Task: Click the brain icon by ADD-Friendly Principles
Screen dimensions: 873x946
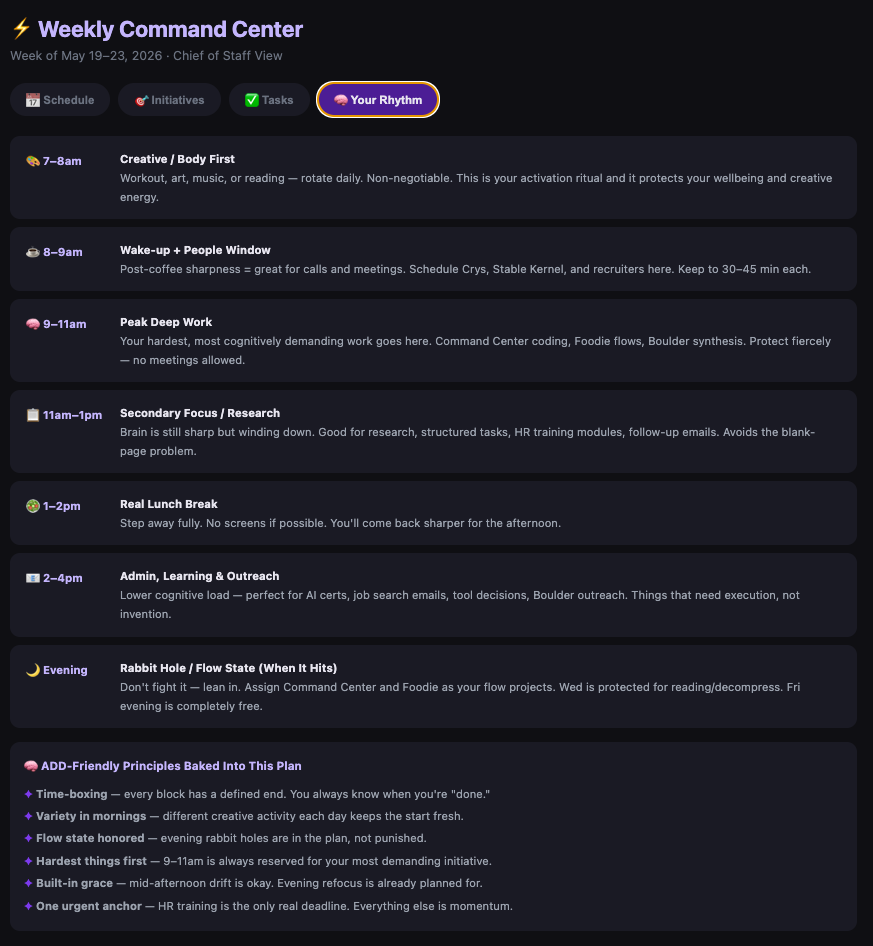Action: (31, 766)
